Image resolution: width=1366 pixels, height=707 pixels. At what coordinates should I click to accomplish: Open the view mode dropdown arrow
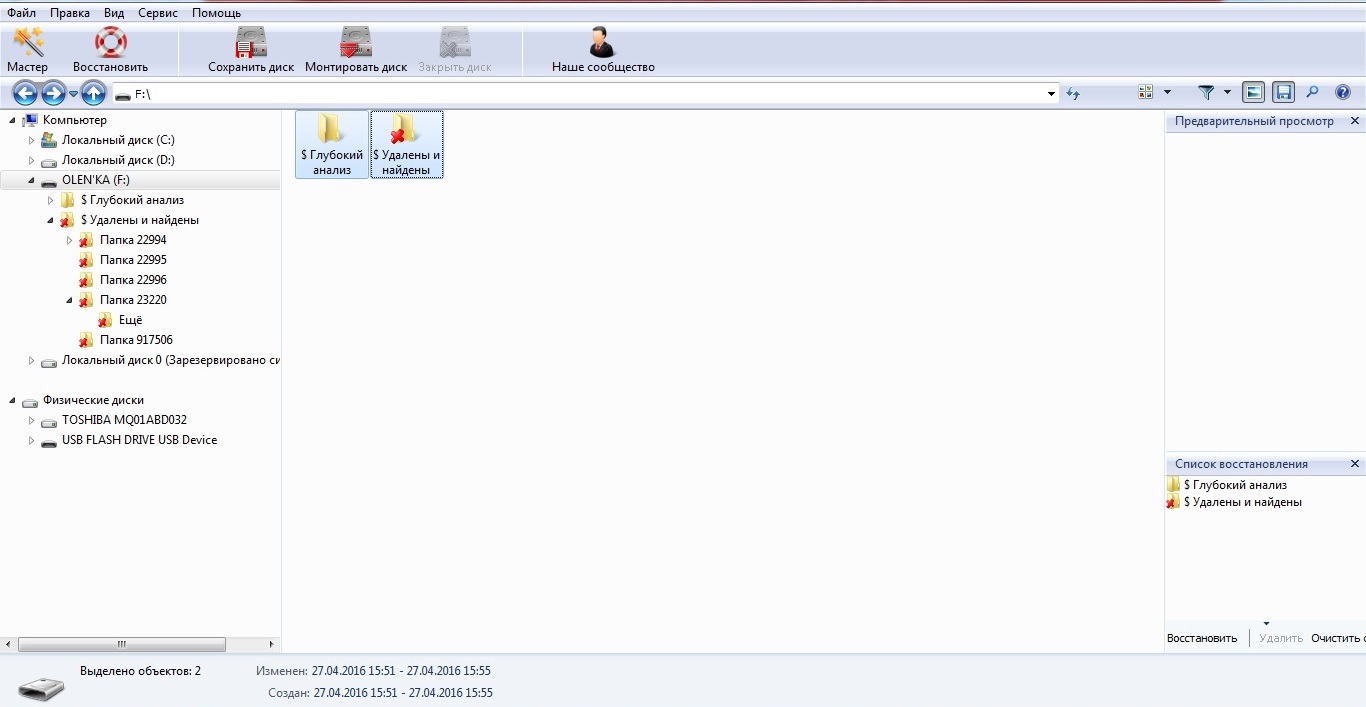tap(1167, 92)
